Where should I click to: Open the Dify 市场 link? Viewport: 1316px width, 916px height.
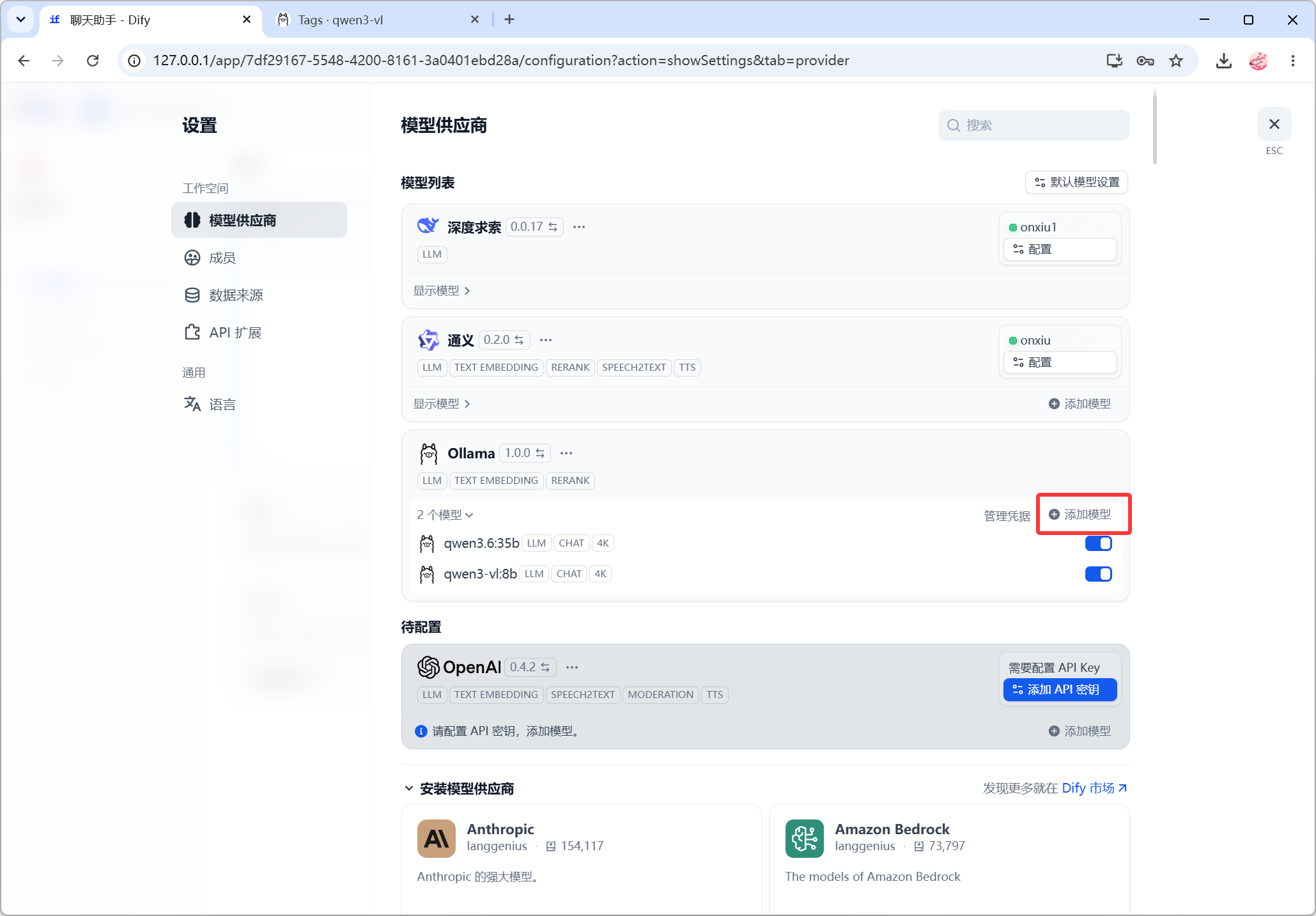point(1094,788)
